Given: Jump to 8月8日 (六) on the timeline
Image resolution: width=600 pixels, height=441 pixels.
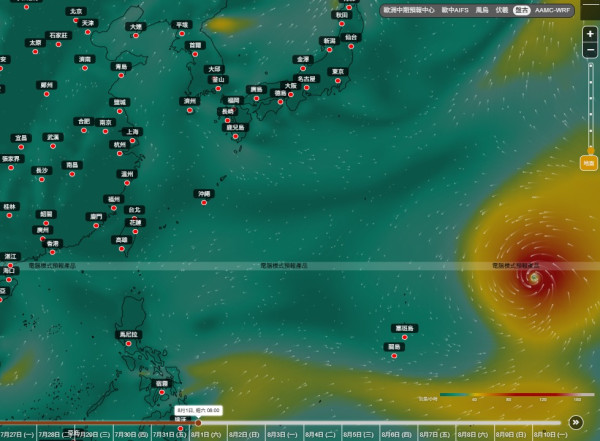Looking at the screenshot, I should (x=473, y=434).
